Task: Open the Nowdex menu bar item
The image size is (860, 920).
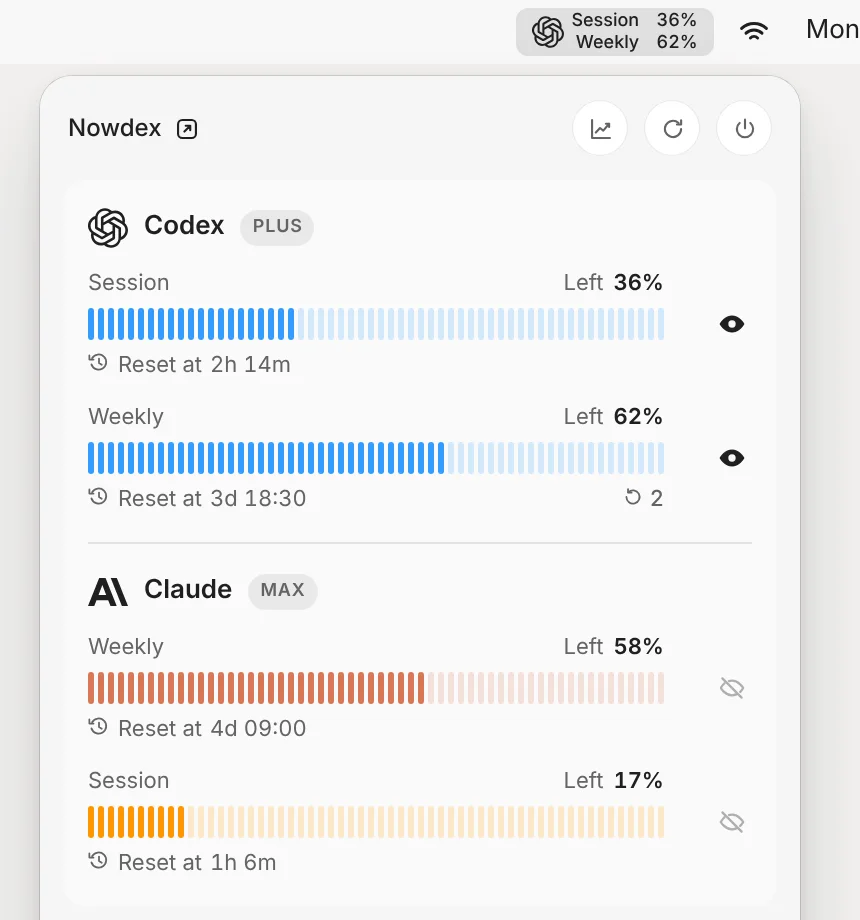Action: [615, 32]
